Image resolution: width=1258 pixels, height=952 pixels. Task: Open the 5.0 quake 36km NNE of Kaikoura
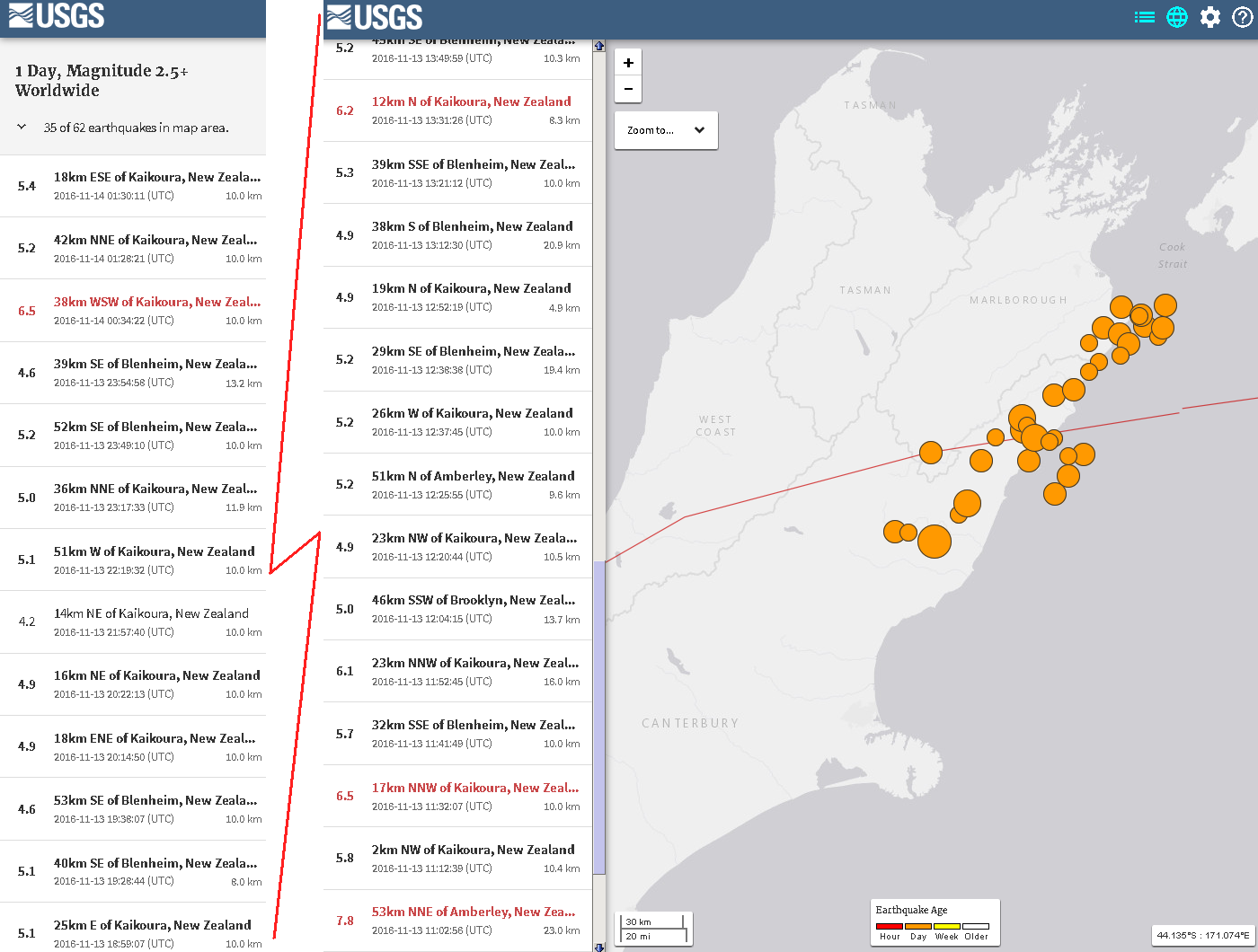coord(133,498)
